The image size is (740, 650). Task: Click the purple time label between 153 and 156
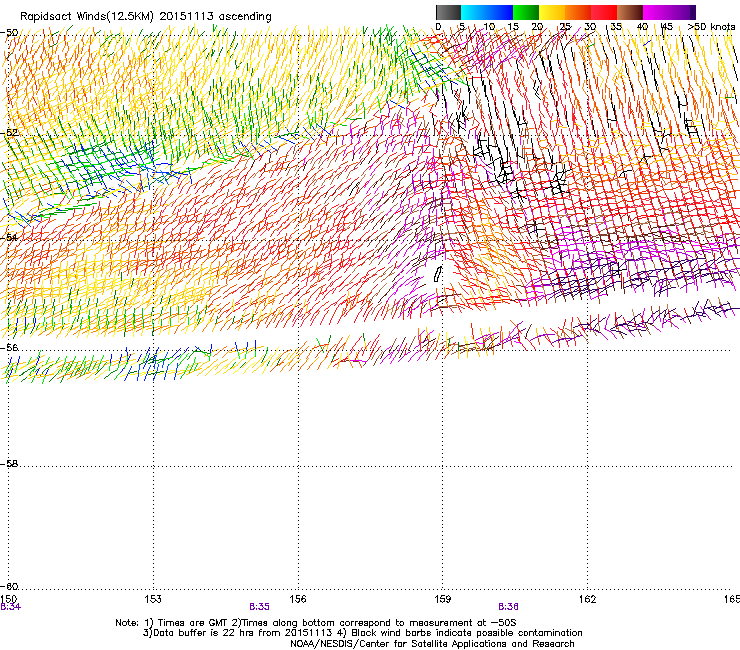click(x=260, y=607)
